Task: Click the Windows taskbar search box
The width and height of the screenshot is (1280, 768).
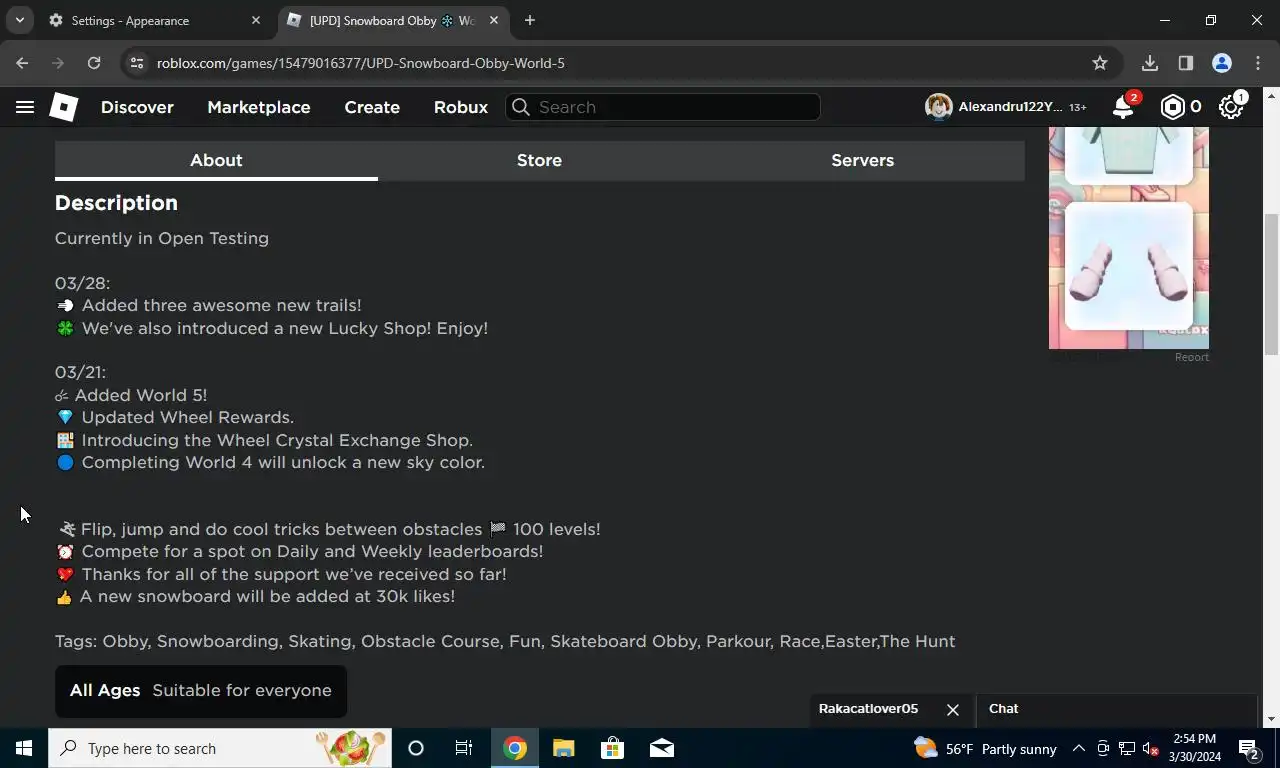Action: (220, 748)
